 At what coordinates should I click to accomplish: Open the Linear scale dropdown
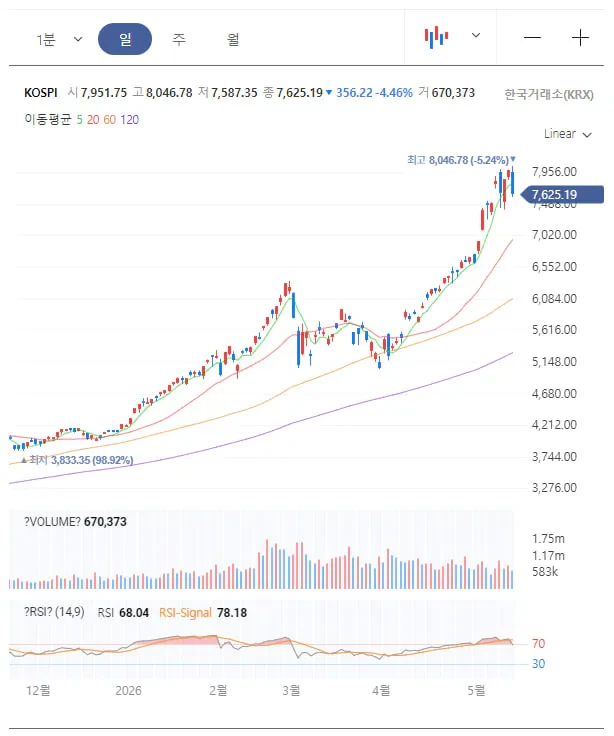[x=567, y=134]
